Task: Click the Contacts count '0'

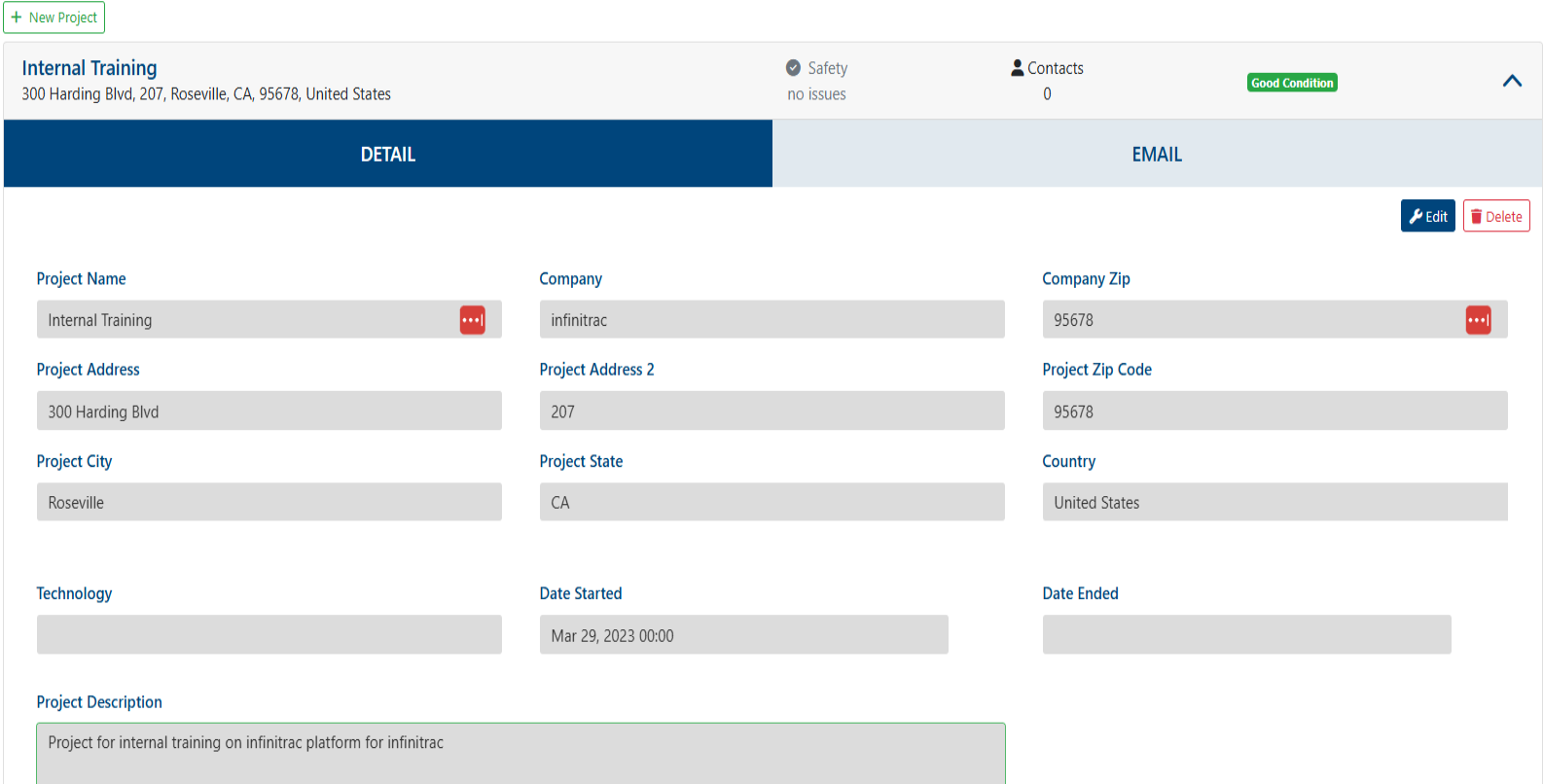Action: point(1047,94)
